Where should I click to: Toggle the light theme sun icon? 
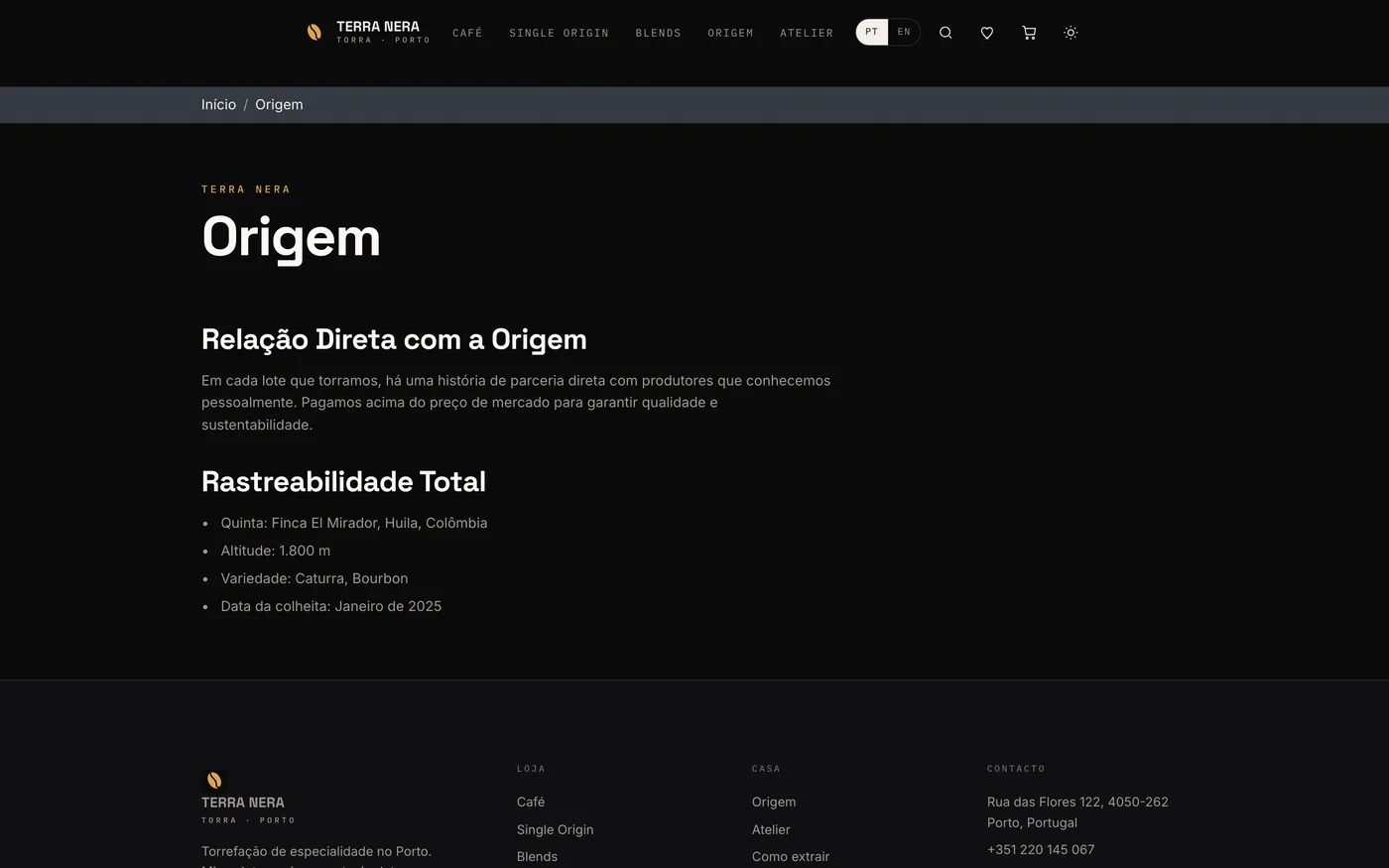click(x=1071, y=33)
